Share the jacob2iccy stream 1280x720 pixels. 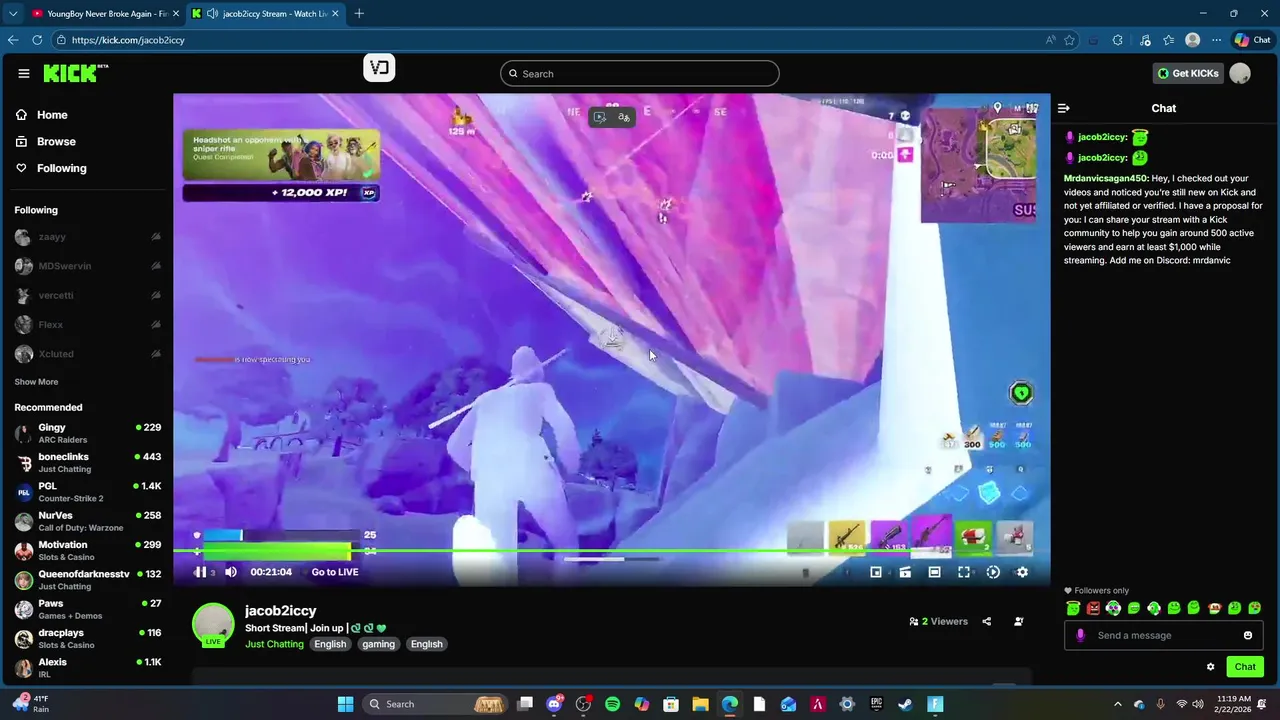986,621
